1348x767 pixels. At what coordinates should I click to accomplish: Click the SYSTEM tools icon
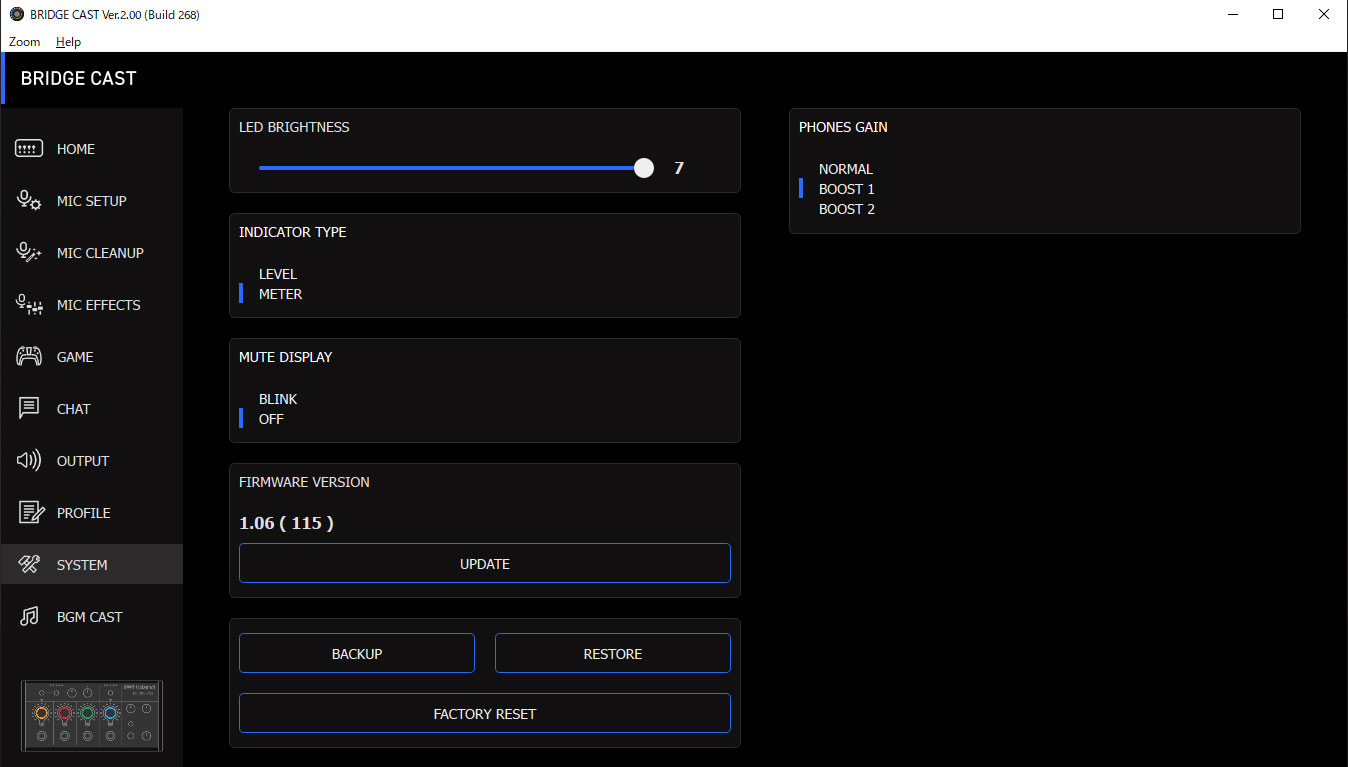click(x=29, y=565)
